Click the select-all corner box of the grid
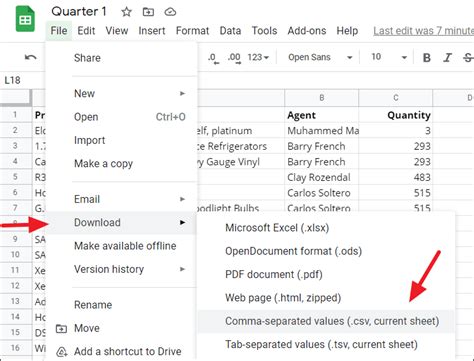The height and width of the screenshot is (361, 474). click(15, 98)
